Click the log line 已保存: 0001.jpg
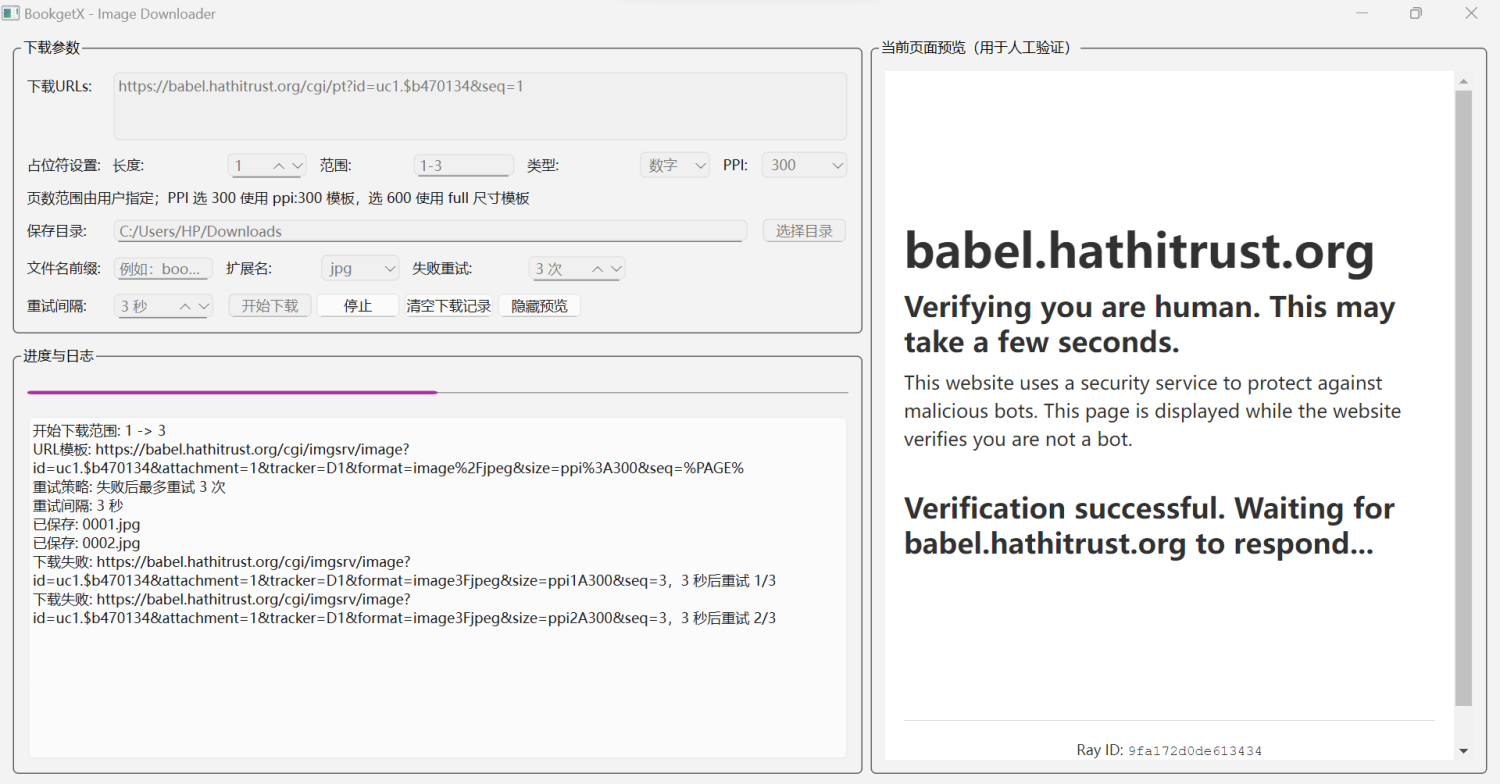This screenshot has width=1500, height=784. 86,524
